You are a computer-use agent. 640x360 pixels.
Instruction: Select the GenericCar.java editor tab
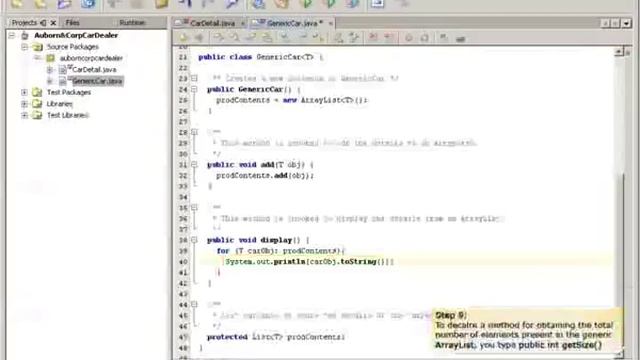(x=291, y=23)
